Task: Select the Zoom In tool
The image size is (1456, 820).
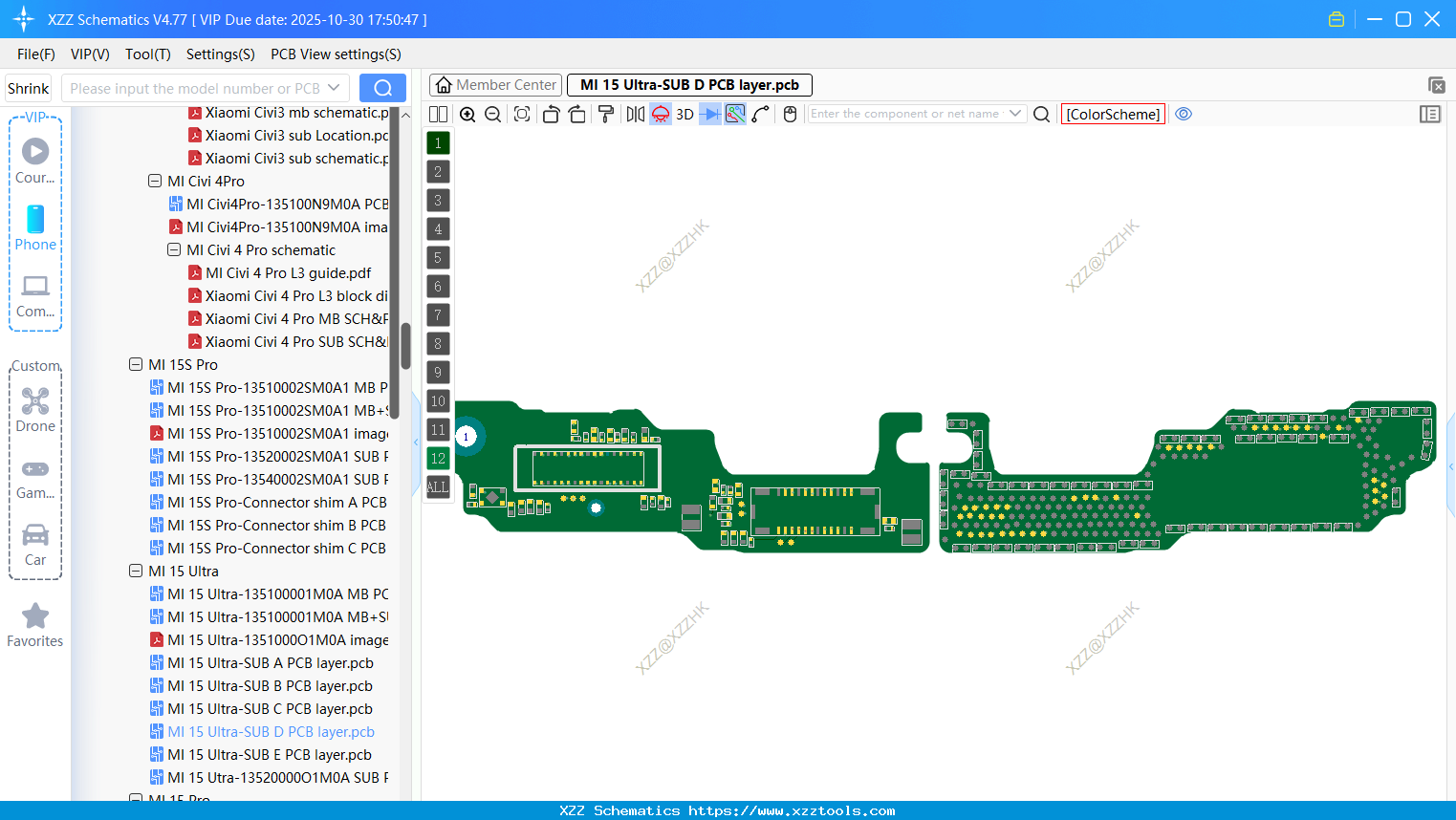Action: [x=467, y=114]
